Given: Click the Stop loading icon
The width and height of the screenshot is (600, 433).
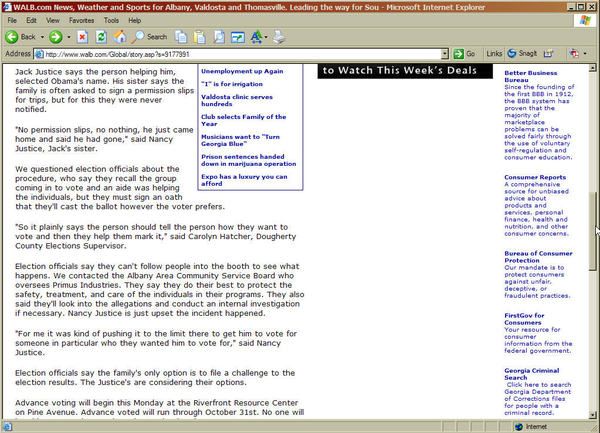Looking at the screenshot, I should click(x=82, y=36).
